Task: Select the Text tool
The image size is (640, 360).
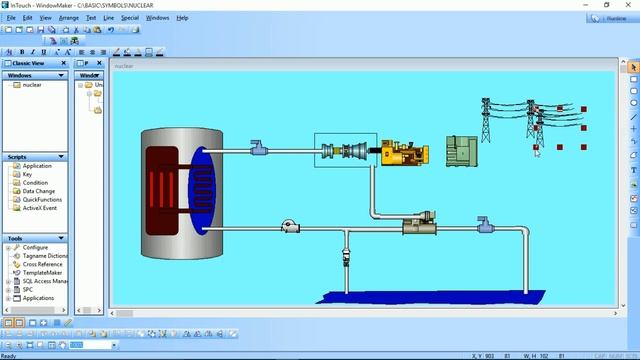Action: [x=633, y=170]
